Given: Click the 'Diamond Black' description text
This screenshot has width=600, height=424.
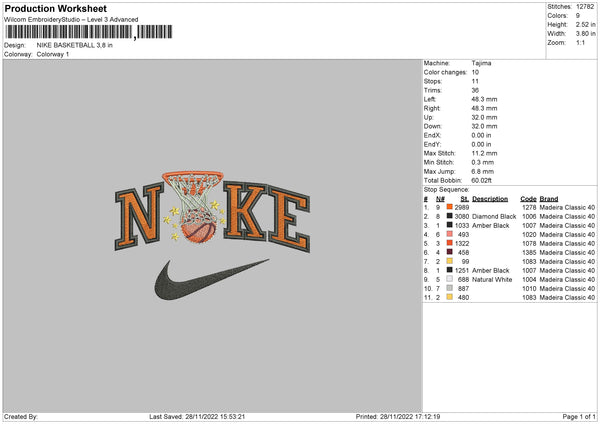Looking at the screenshot, I should tap(494, 217).
